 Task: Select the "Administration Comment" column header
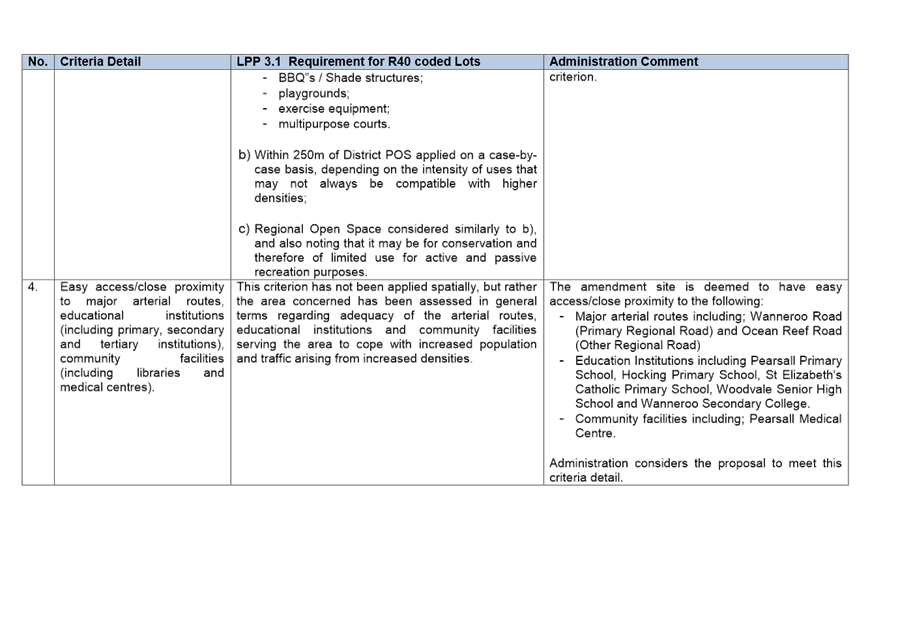tap(623, 62)
